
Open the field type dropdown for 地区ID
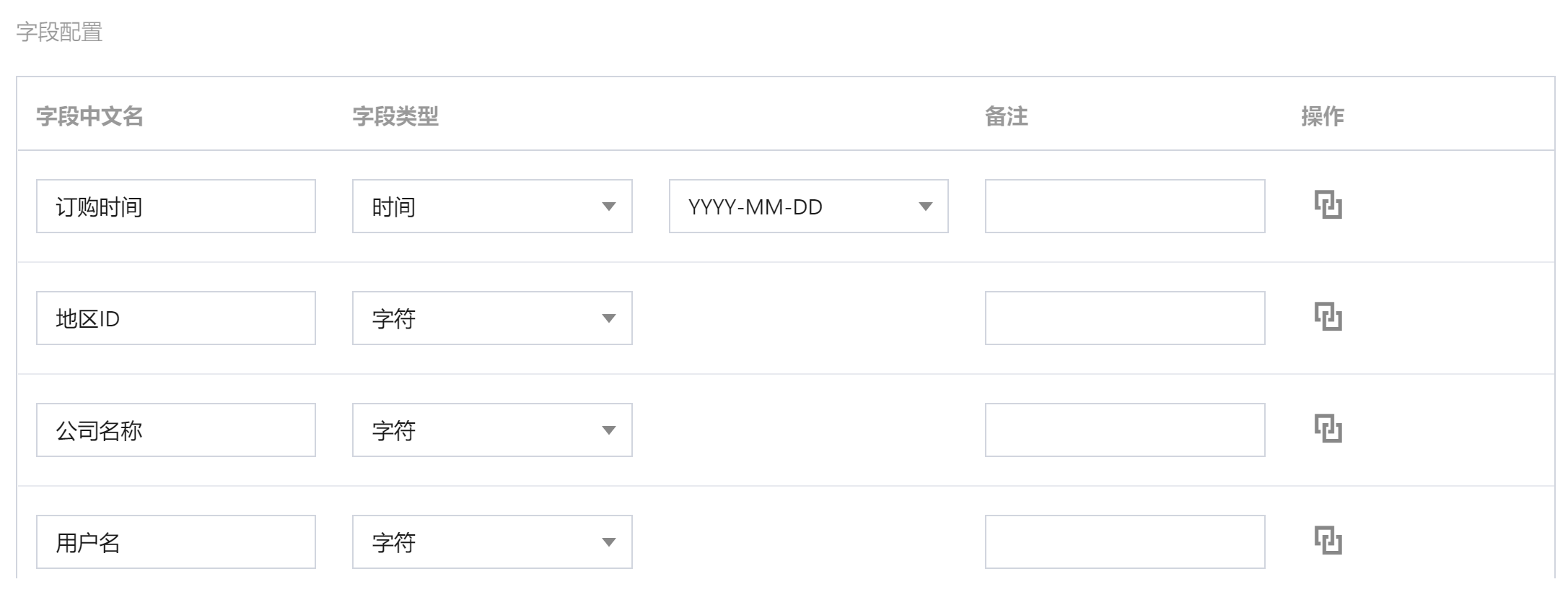(491, 318)
